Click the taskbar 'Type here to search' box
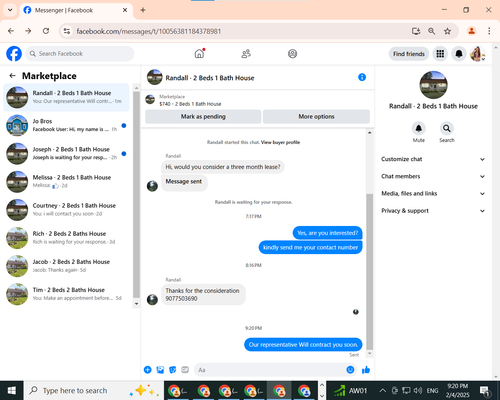Image resolution: width=500 pixels, height=400 pixels. (x=93, y=390)
